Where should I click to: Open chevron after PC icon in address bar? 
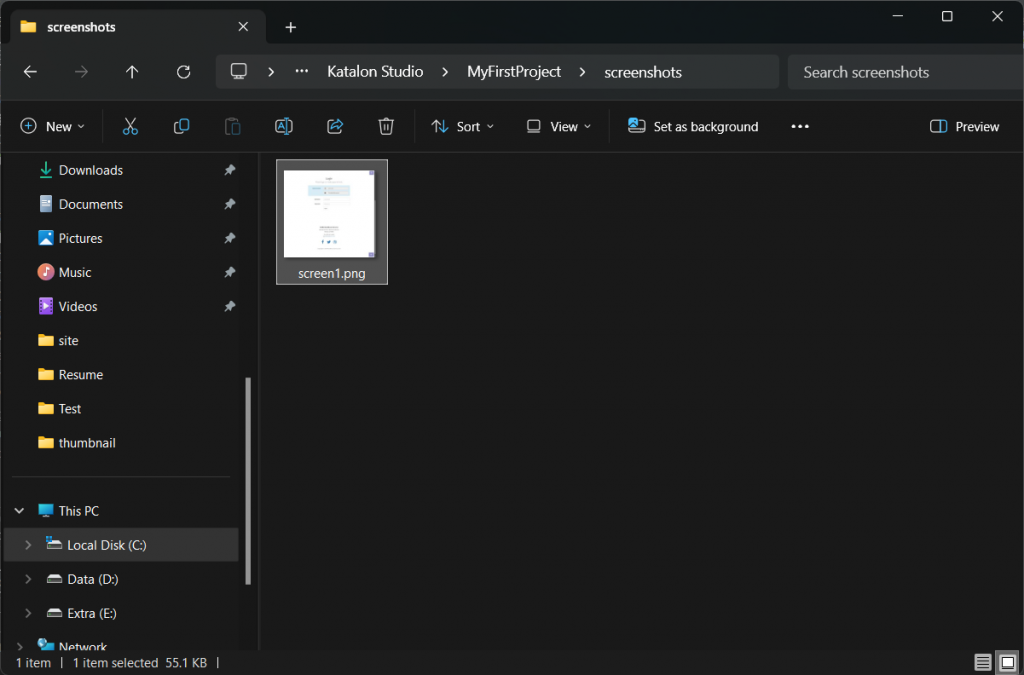pyautogui.click(x=270, y=72)
